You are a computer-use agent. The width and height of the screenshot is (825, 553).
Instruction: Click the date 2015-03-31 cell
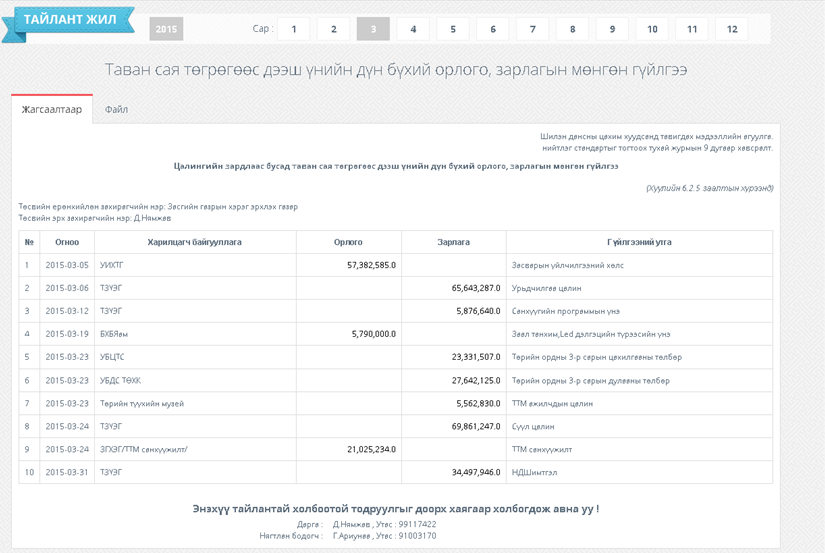coord(67,472)
